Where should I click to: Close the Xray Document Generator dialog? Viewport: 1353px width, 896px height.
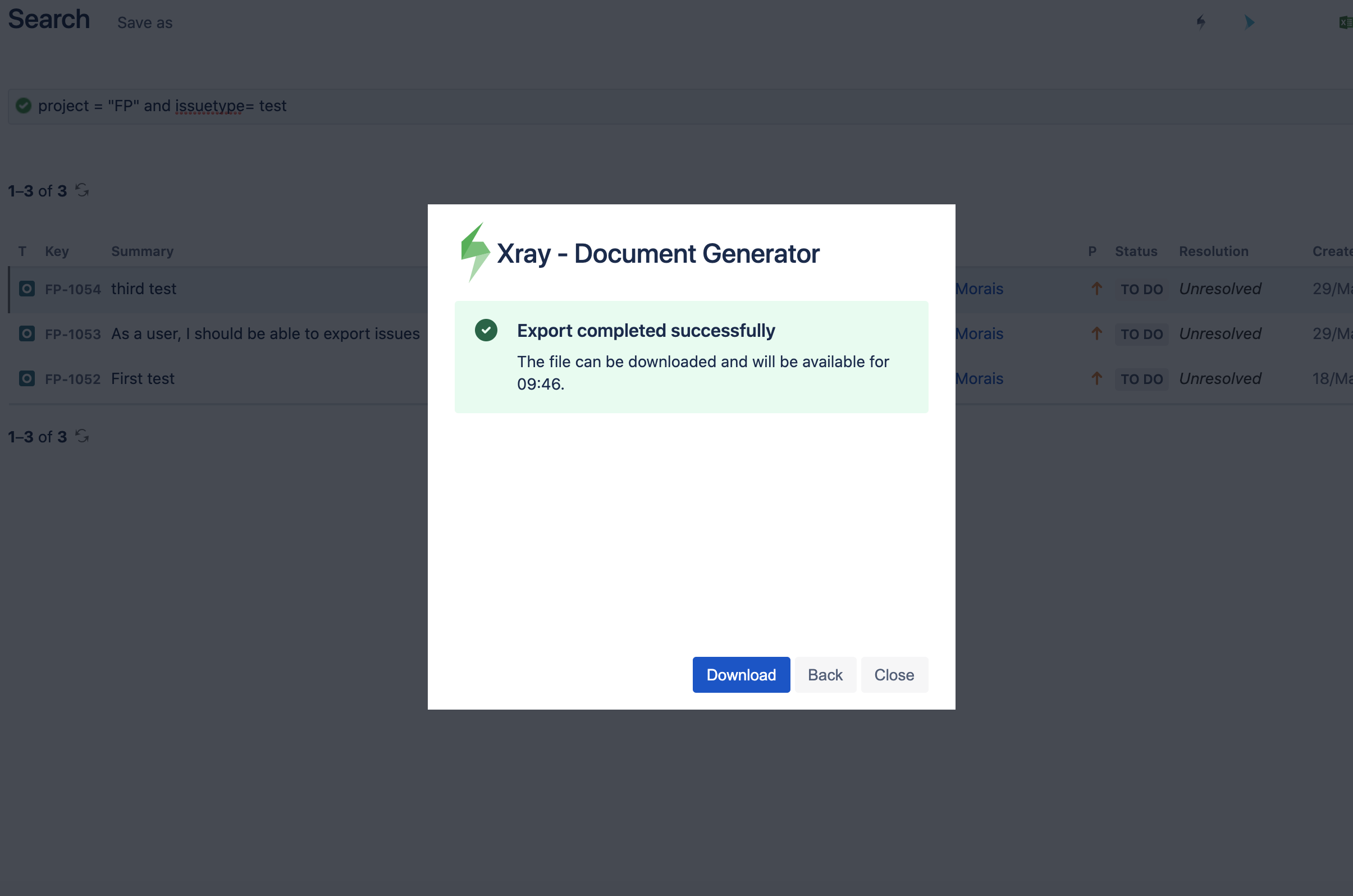[x=894, y=675]
